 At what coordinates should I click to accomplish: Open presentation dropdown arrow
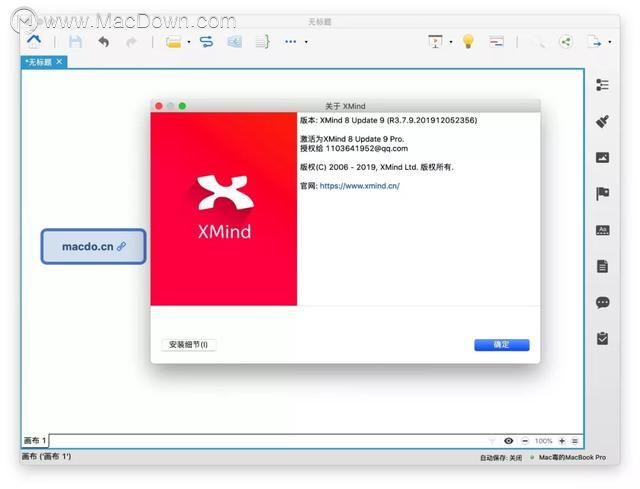pyautogui.click(x=451, y=42)
